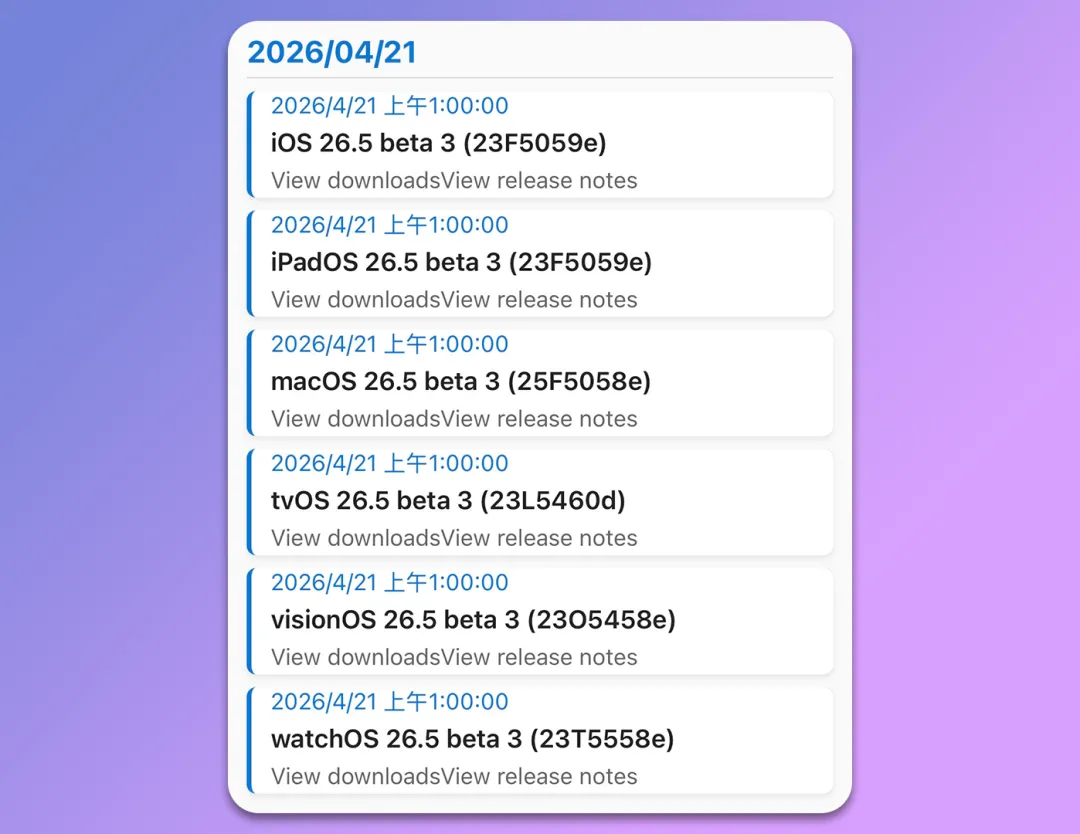The height and width of the screenshot is (834, 1080).
Task: Click View downloads under visionOS 26.5 beta 3
Action: (355, 657)
